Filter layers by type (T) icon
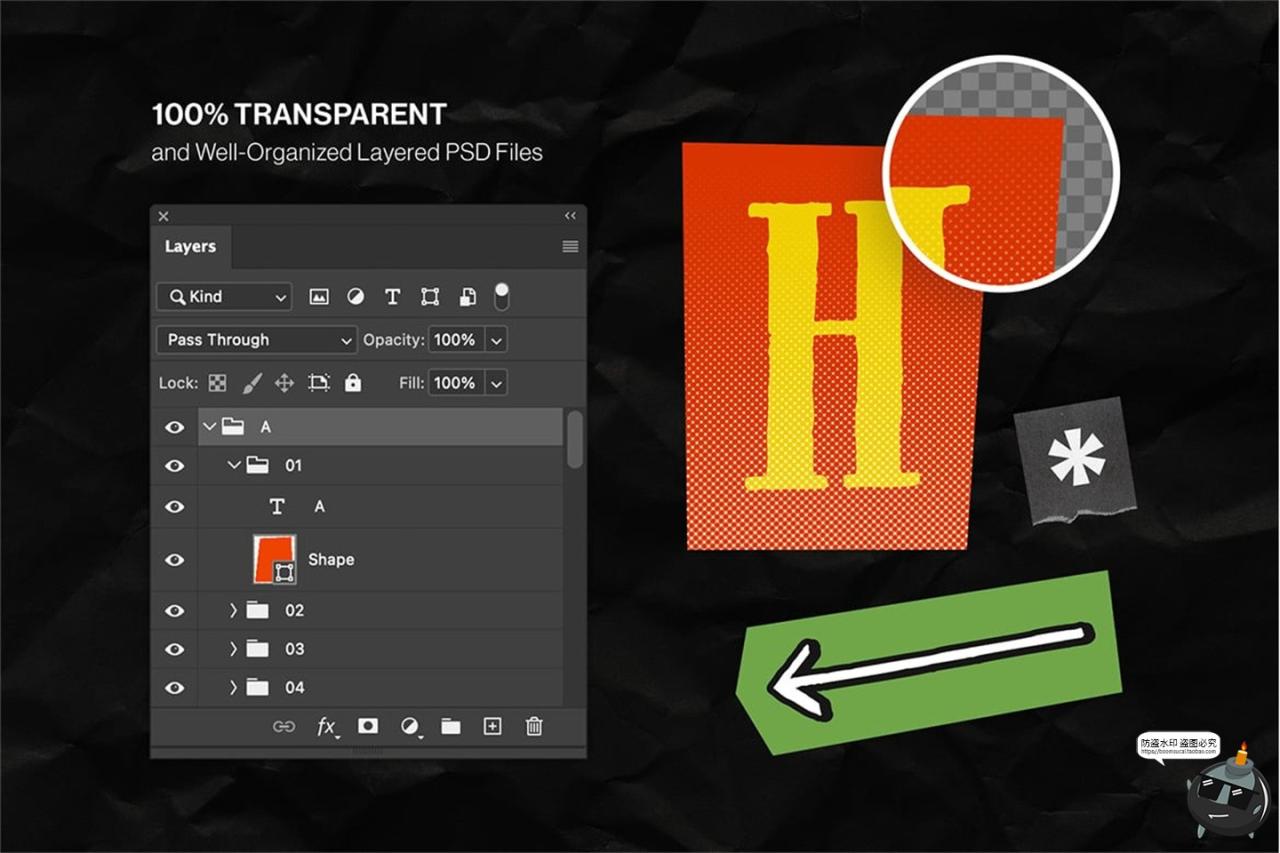The width and height of the screenshot is (1280, 853). (x=392, y=297)
